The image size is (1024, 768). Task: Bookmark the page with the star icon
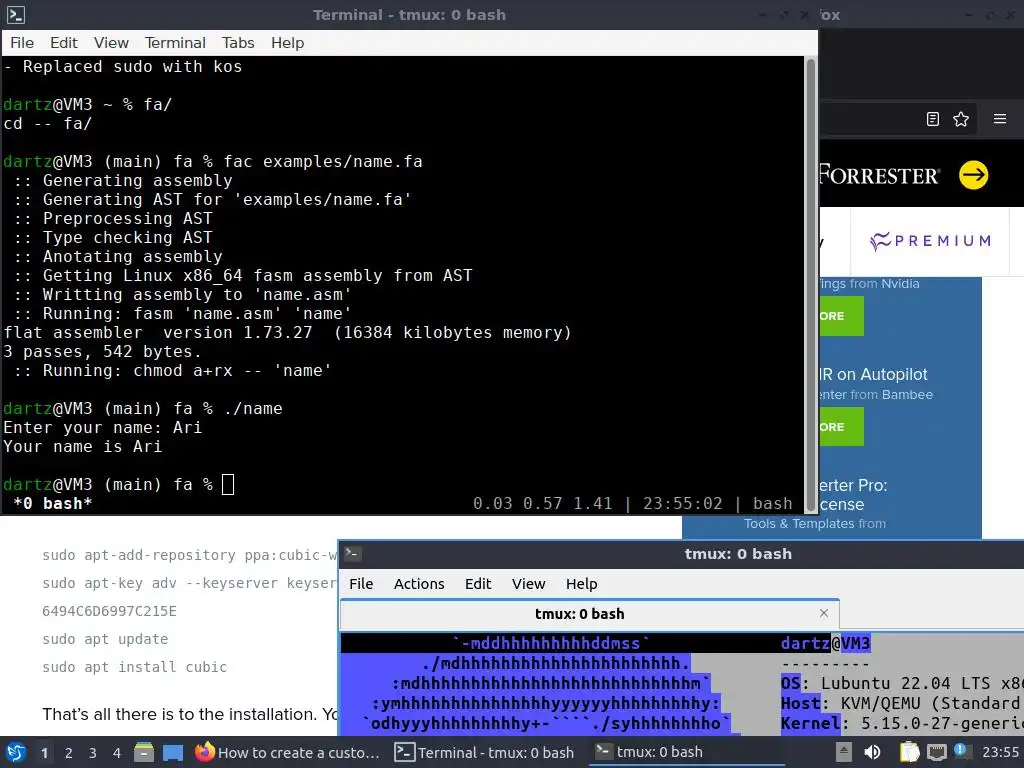(x=961, y=119)
